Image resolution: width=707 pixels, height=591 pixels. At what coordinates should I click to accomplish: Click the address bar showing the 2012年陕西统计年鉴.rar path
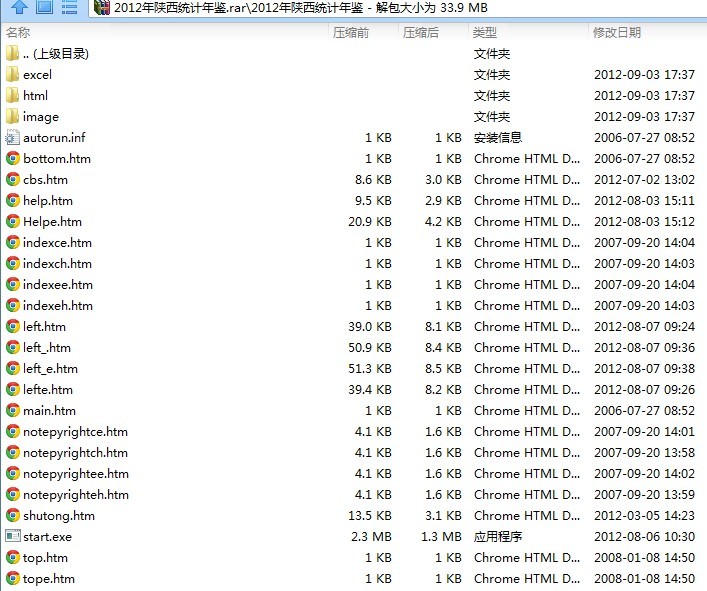coord(397,8)
